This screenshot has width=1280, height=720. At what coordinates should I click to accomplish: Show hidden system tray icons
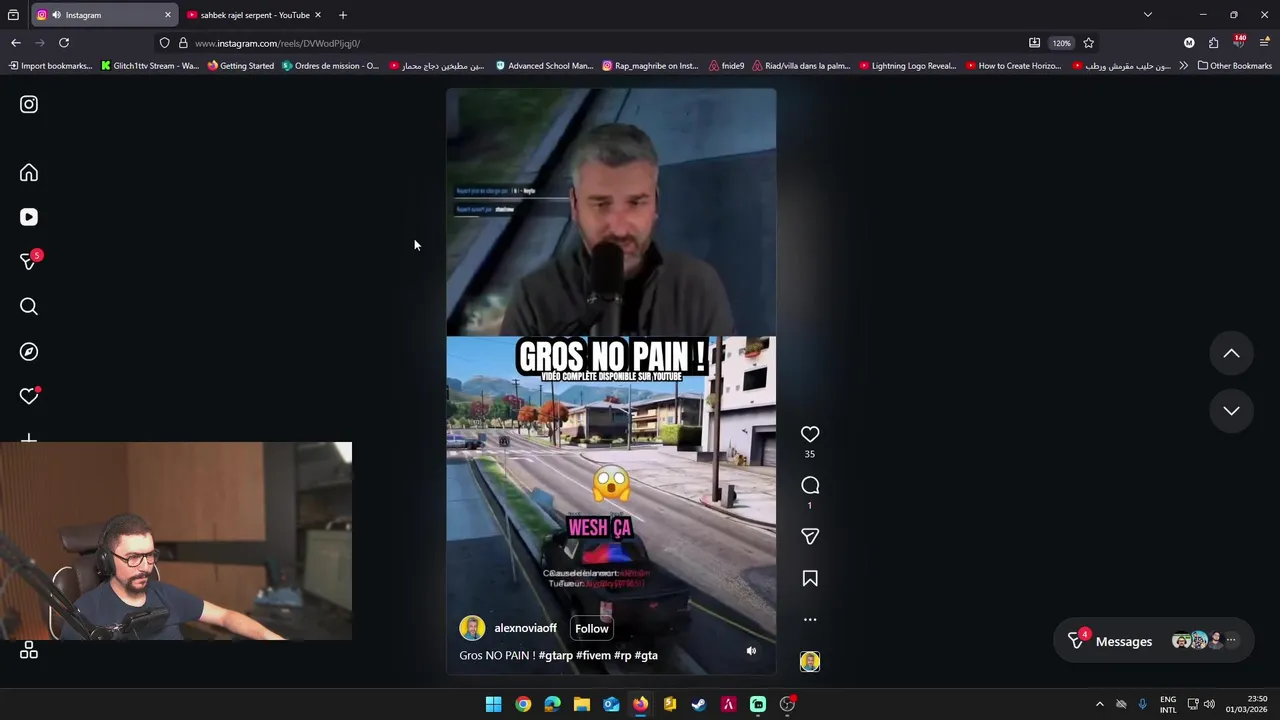point(1100,704)
